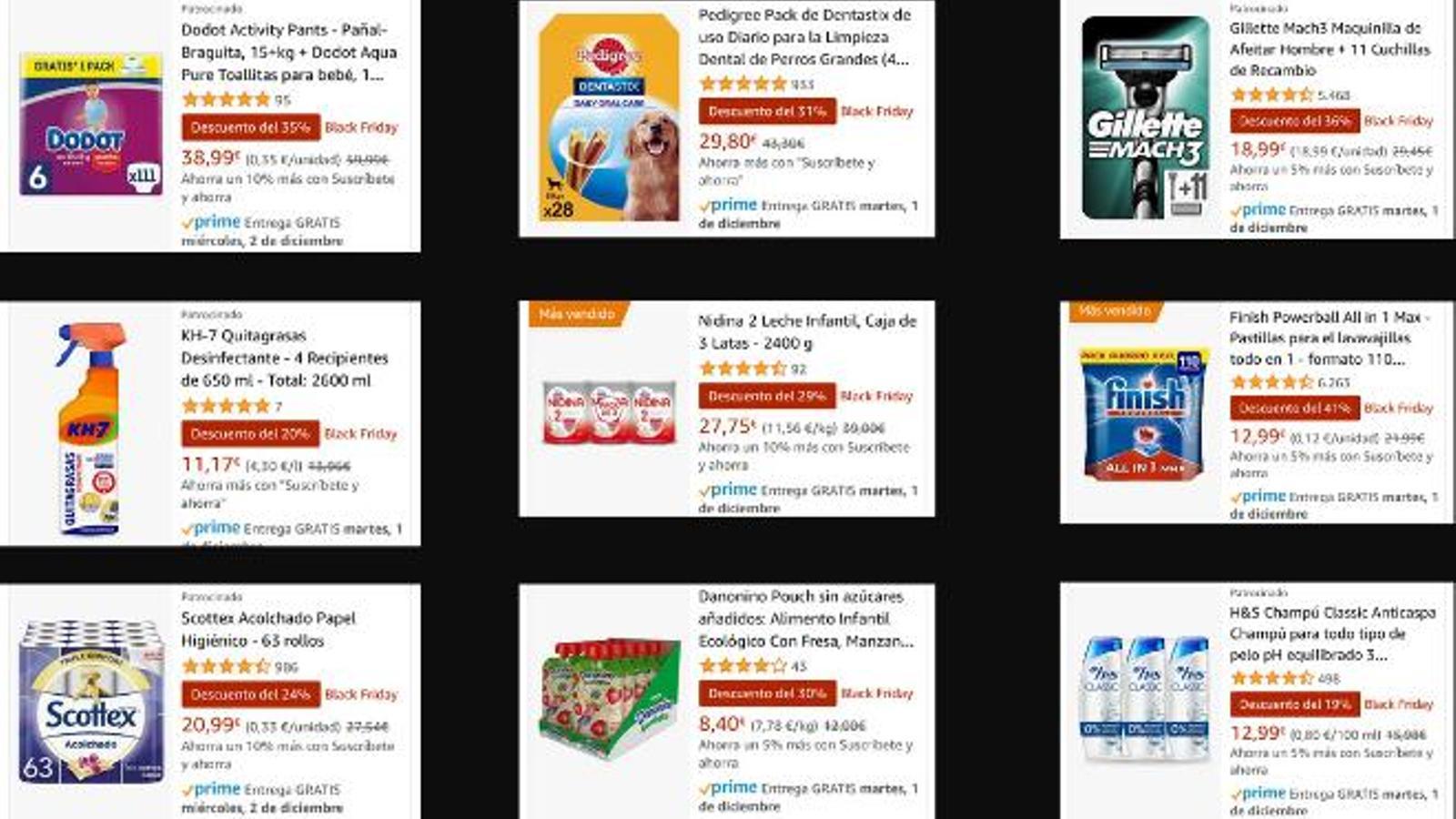Screen dimensions: 1456x819
Task: Click the Finish Powerball All in 1 title
Action: click(1329, 338)
